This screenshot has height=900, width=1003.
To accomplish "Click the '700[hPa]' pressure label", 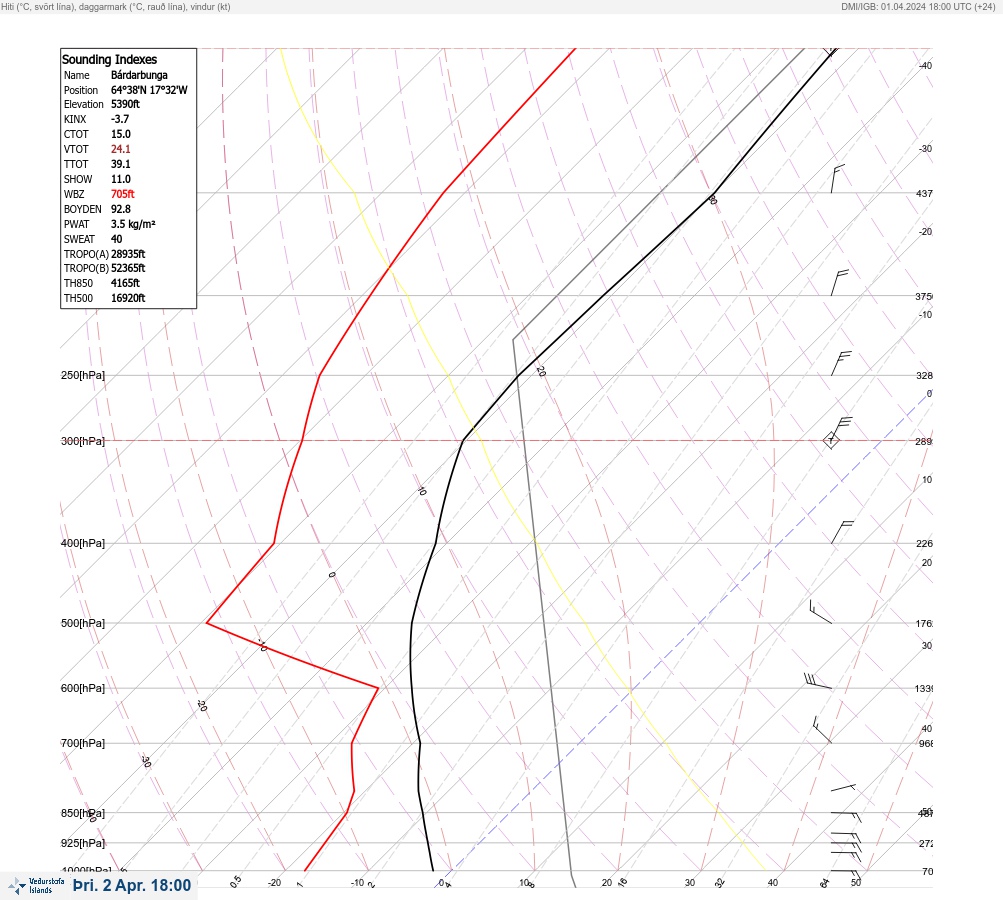I will [x=83, y=743].
